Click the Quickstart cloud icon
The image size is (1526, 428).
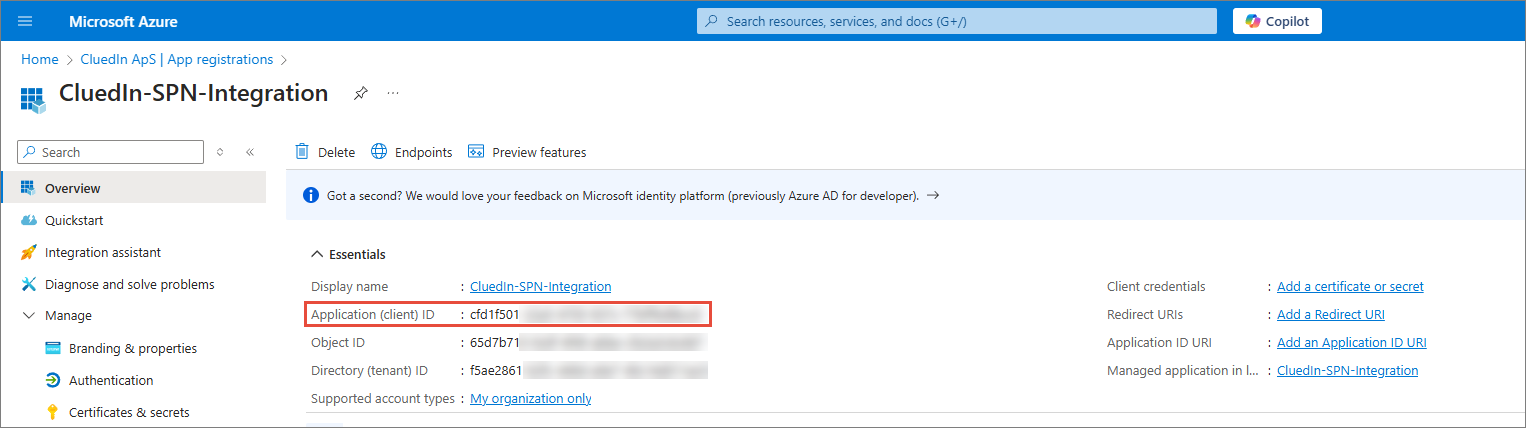coord(28,220)
